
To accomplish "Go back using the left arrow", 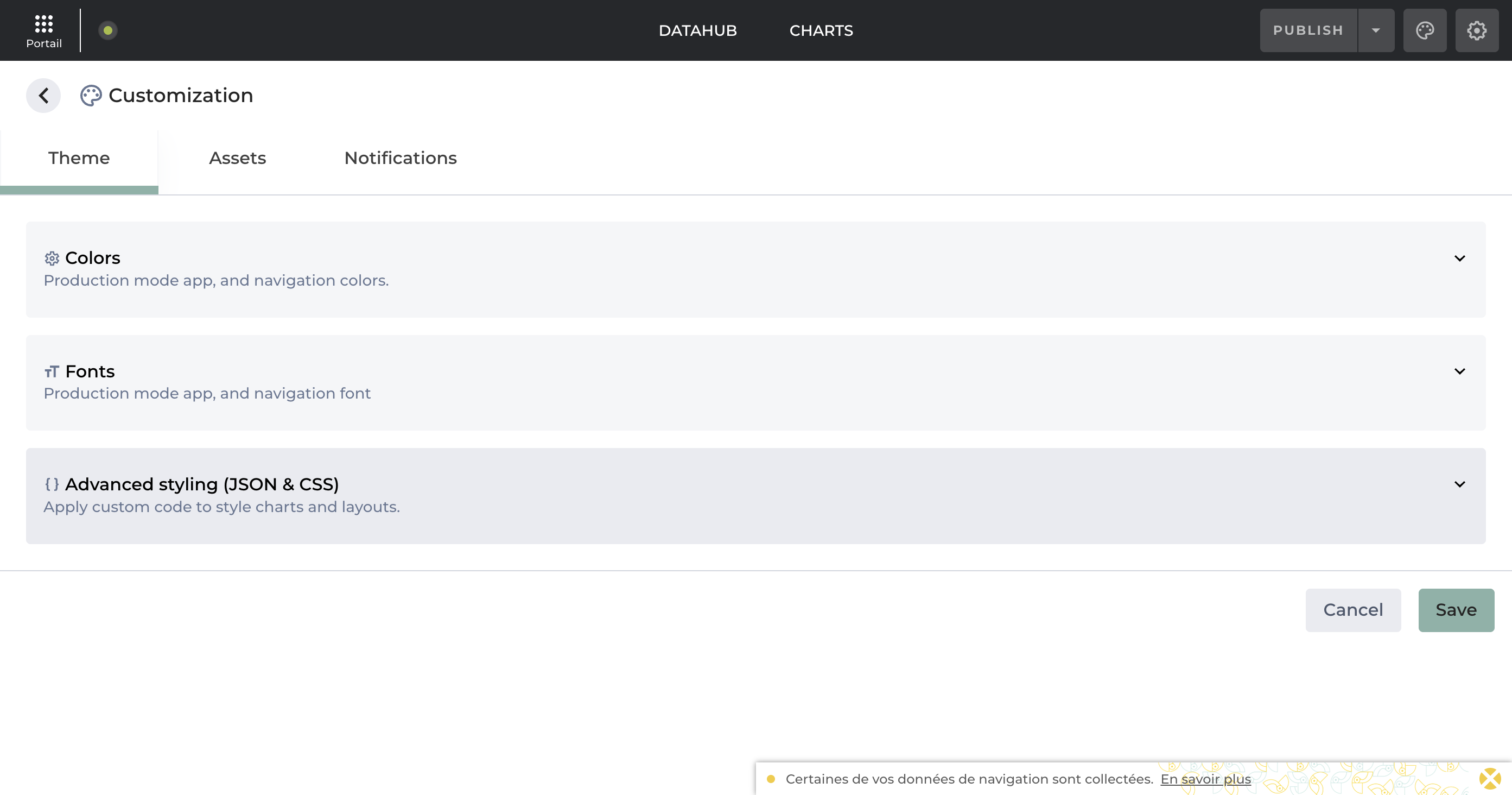I will [43, 94].
